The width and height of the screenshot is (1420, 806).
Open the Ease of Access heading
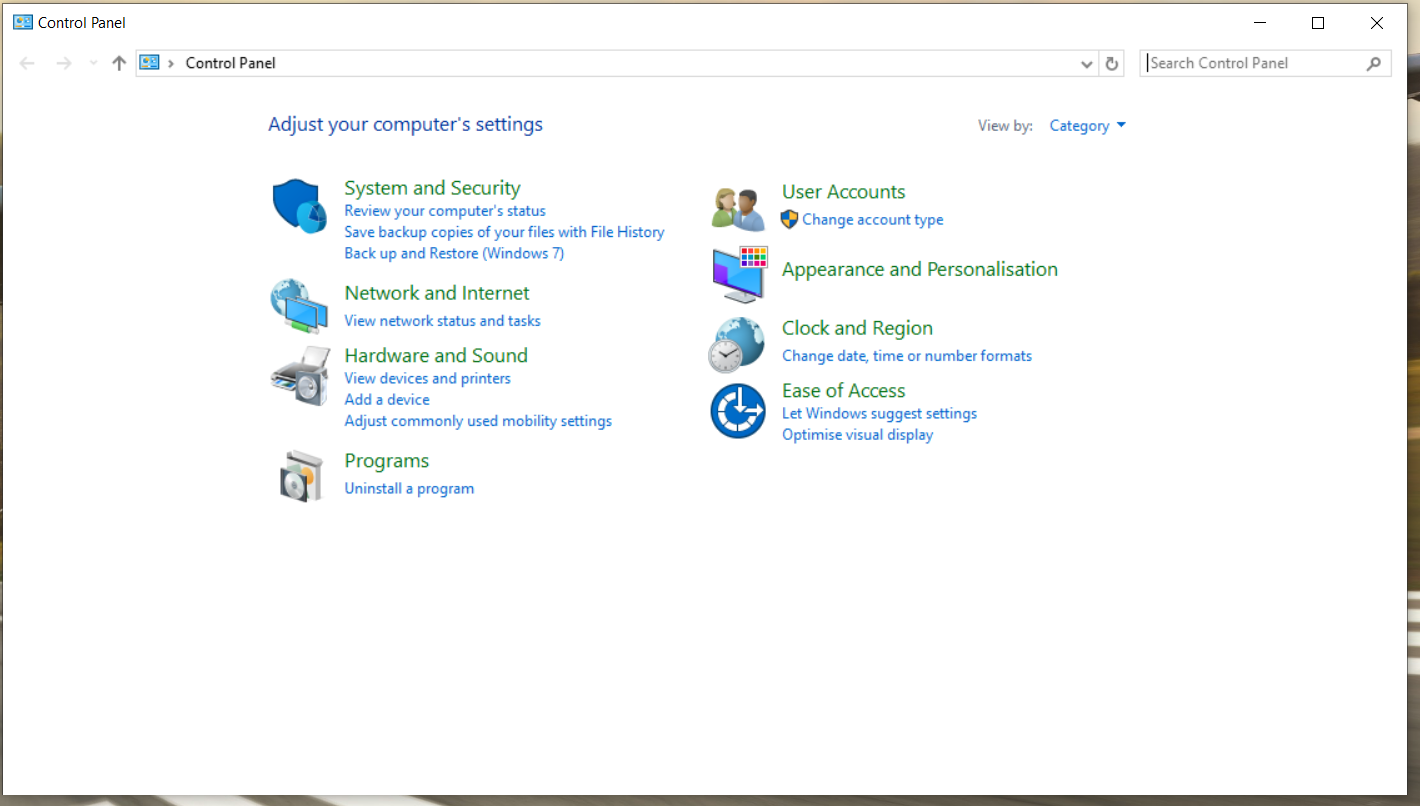(x=844, y=391)
